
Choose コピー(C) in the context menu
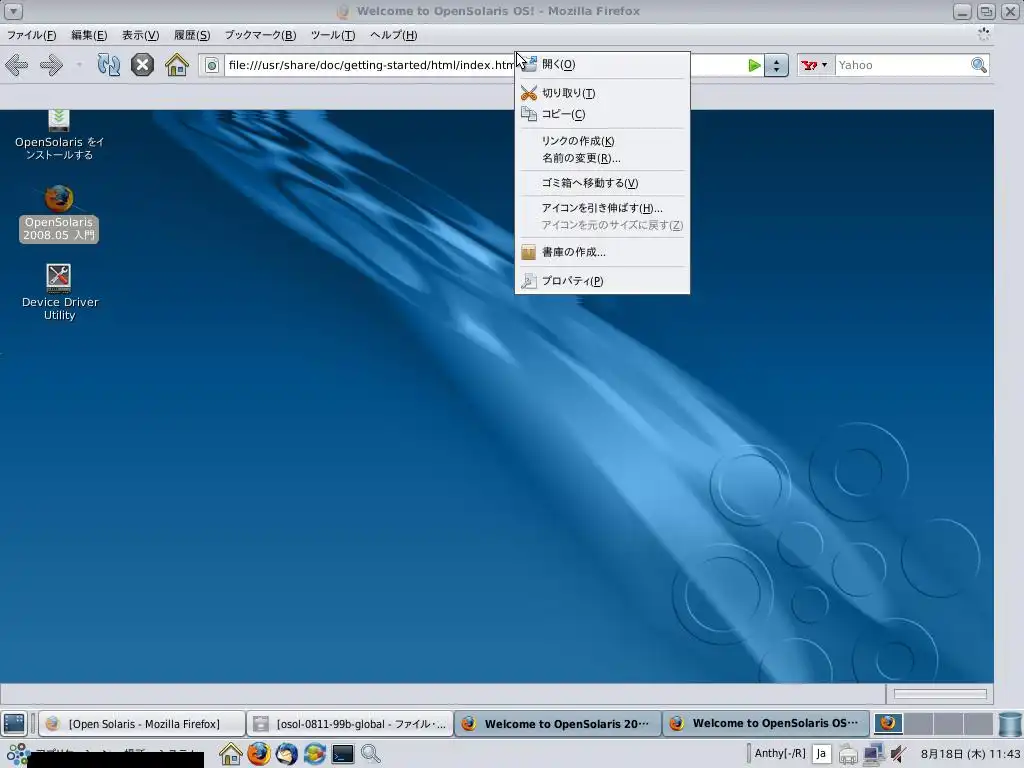(602, 114)
